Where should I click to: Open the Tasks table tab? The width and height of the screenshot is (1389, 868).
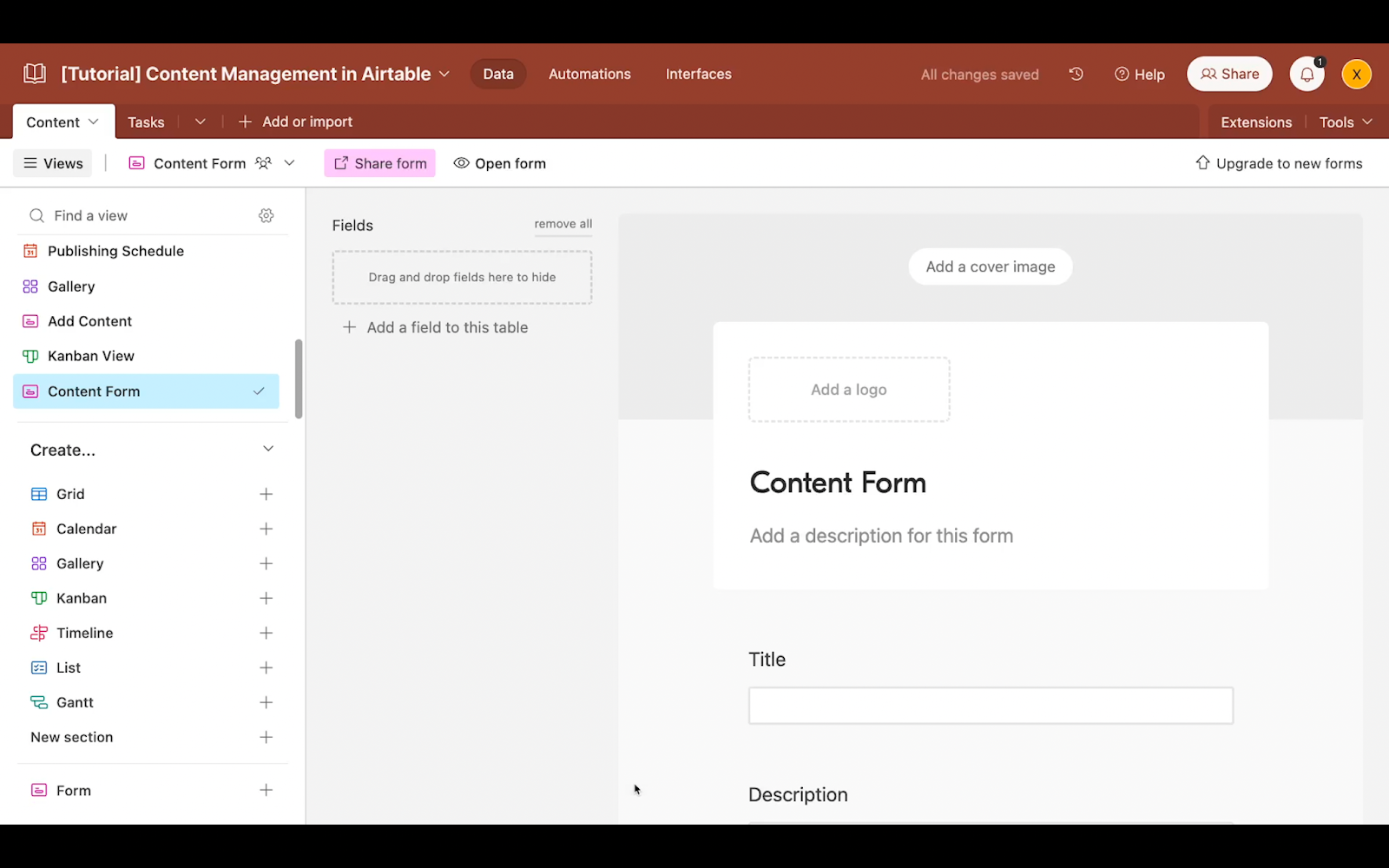coord(146,122)
